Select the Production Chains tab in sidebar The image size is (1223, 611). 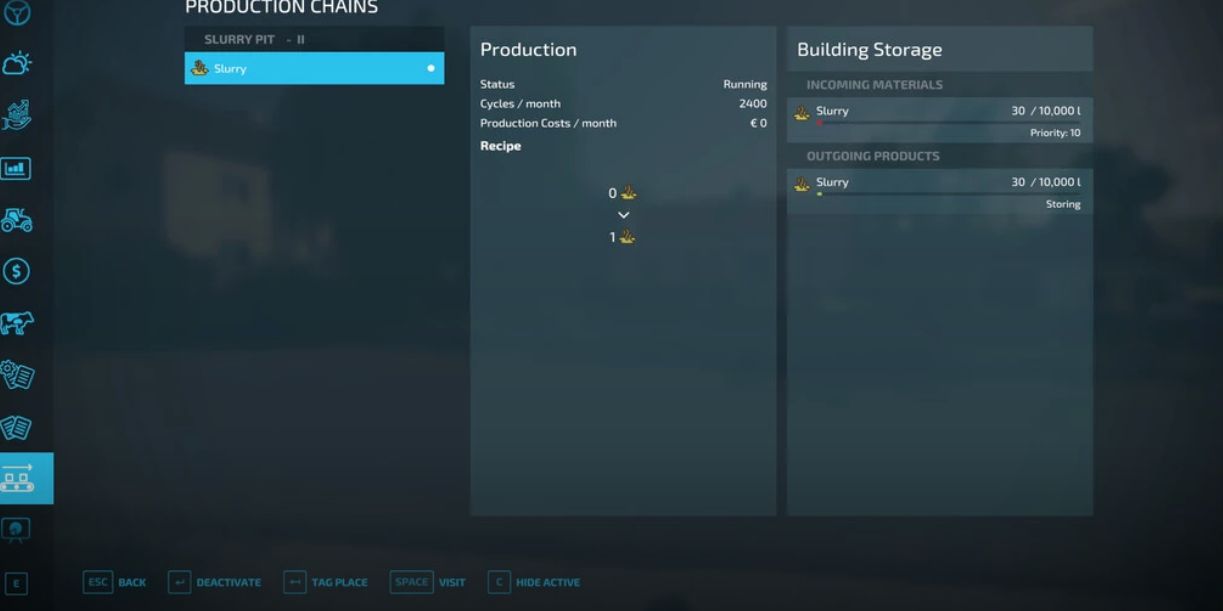(18, 478)
